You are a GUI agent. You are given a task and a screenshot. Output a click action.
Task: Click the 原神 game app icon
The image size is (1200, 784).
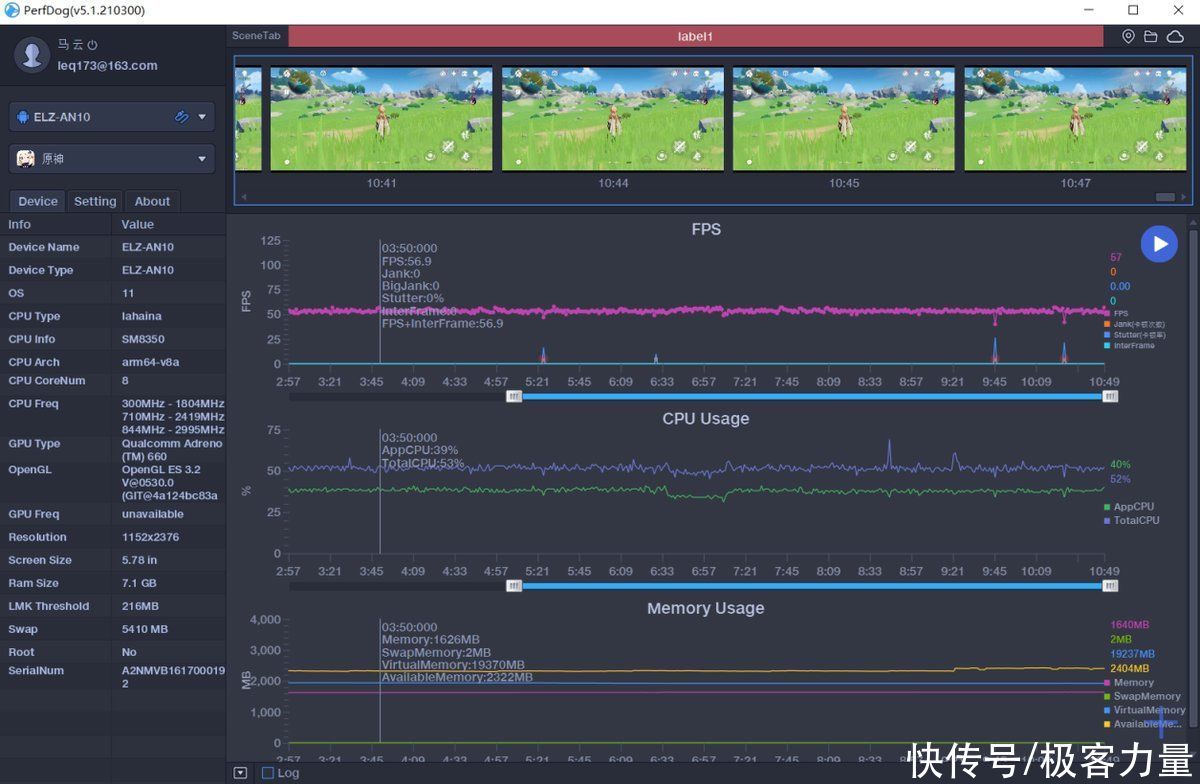(x=26, y=158)
